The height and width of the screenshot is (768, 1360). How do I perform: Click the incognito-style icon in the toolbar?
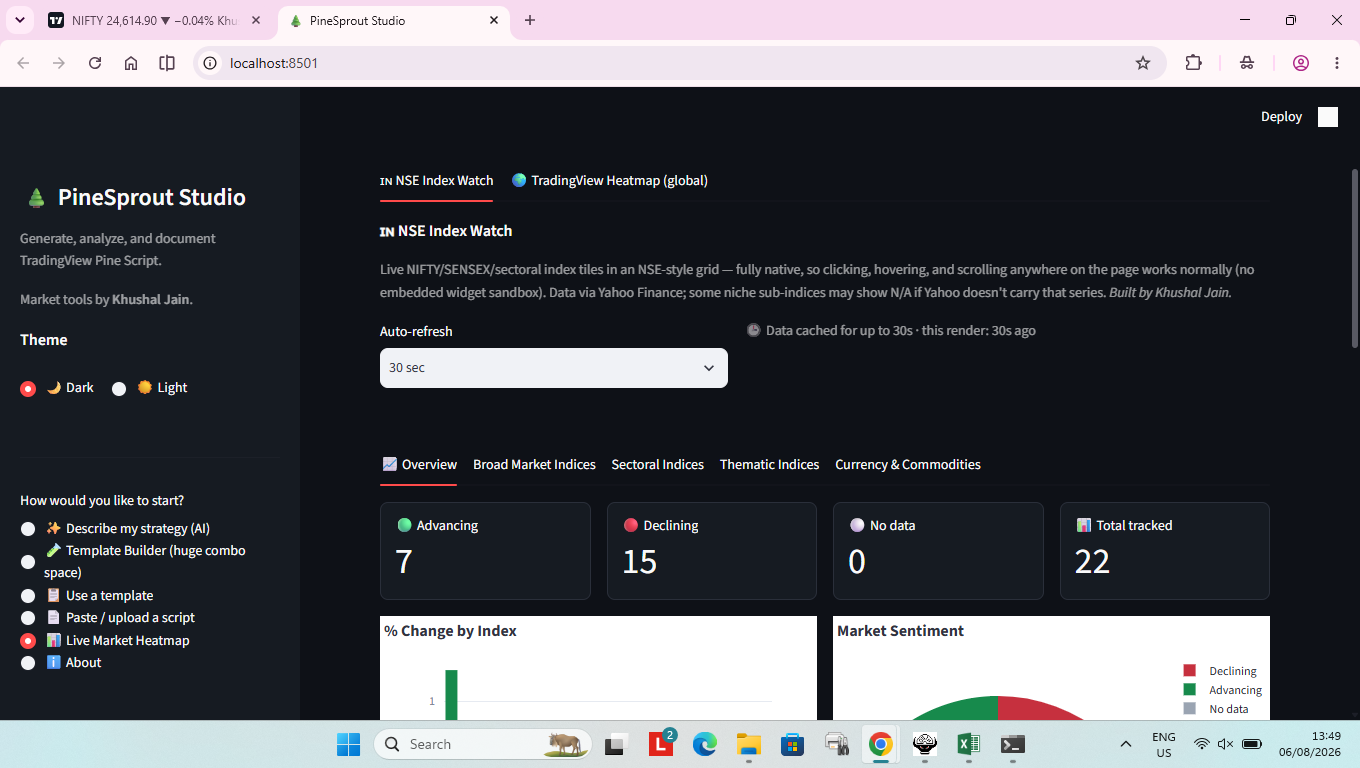point(1247,63)
